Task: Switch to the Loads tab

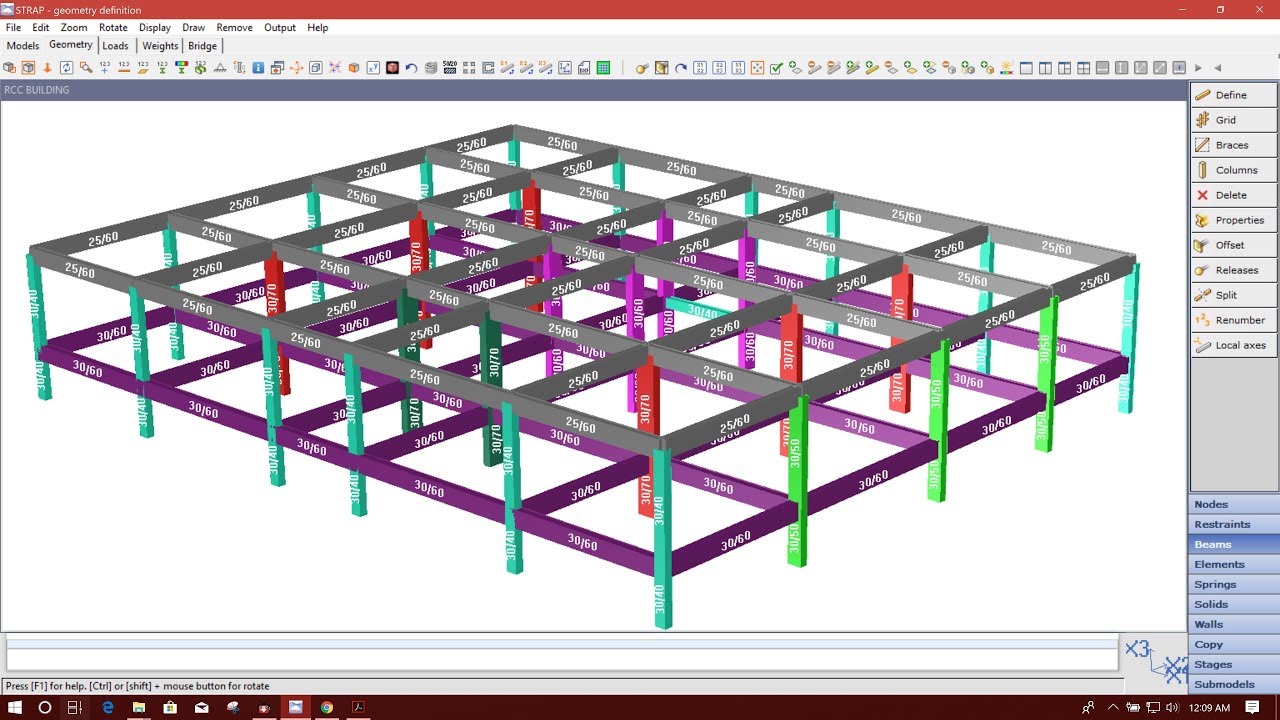Action: (x=116, y=45)
